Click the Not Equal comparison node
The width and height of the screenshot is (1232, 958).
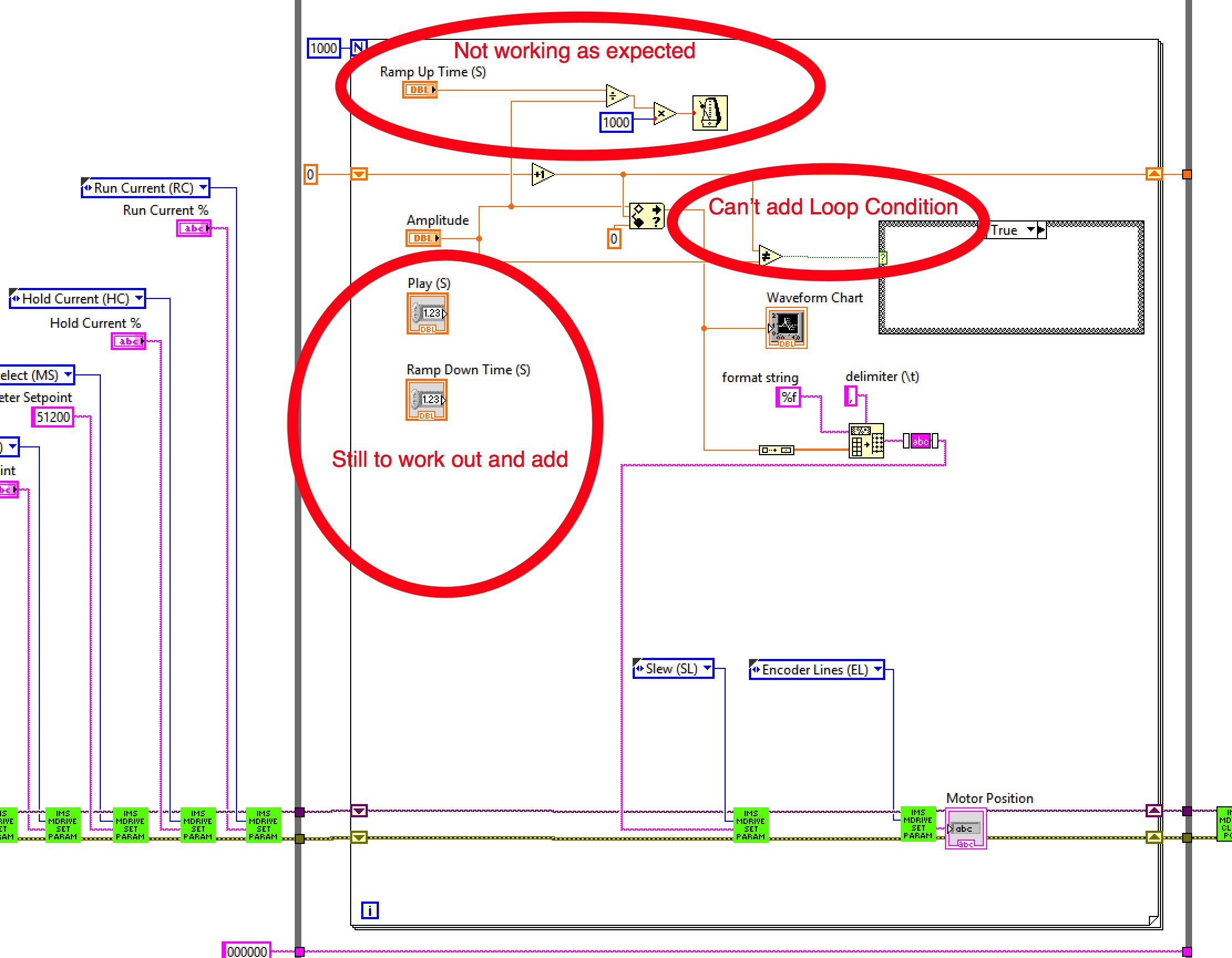[769, 257]
